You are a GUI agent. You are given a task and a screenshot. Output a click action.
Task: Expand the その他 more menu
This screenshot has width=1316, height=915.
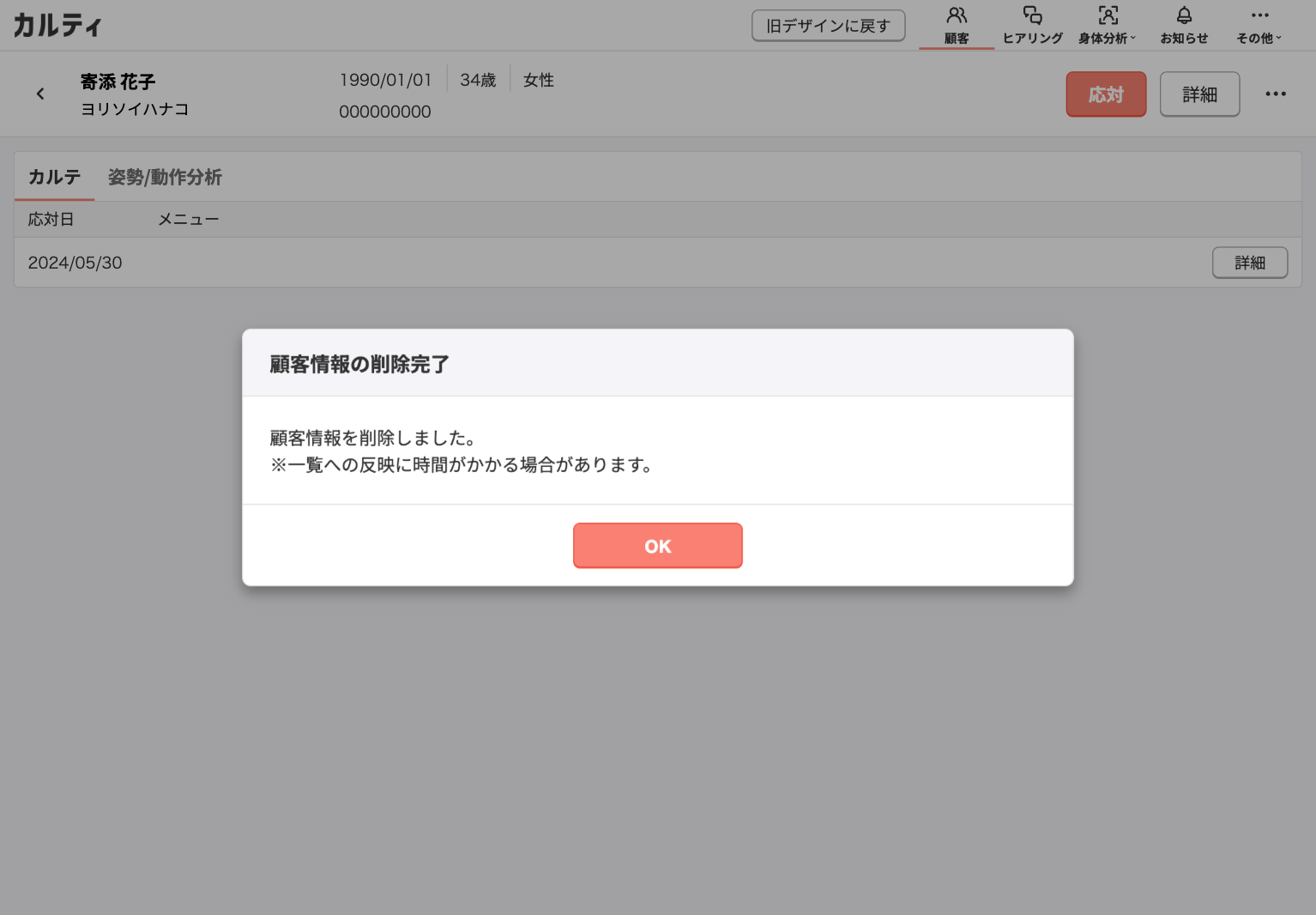click(1259, 26)
